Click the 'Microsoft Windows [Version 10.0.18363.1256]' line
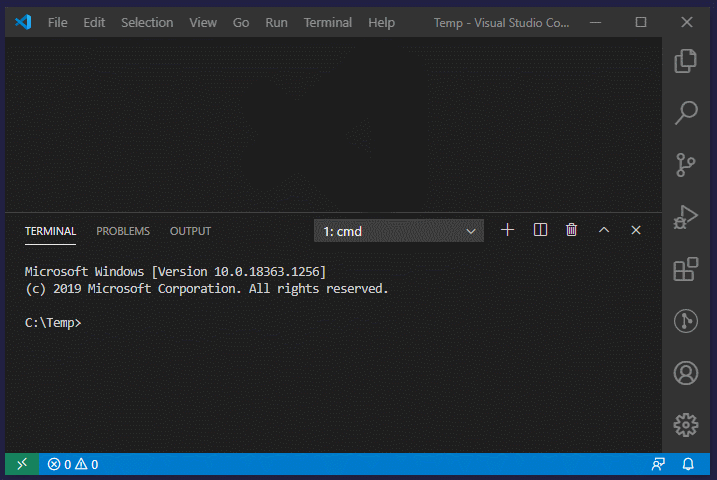717x480 pixels. (175, 272)
